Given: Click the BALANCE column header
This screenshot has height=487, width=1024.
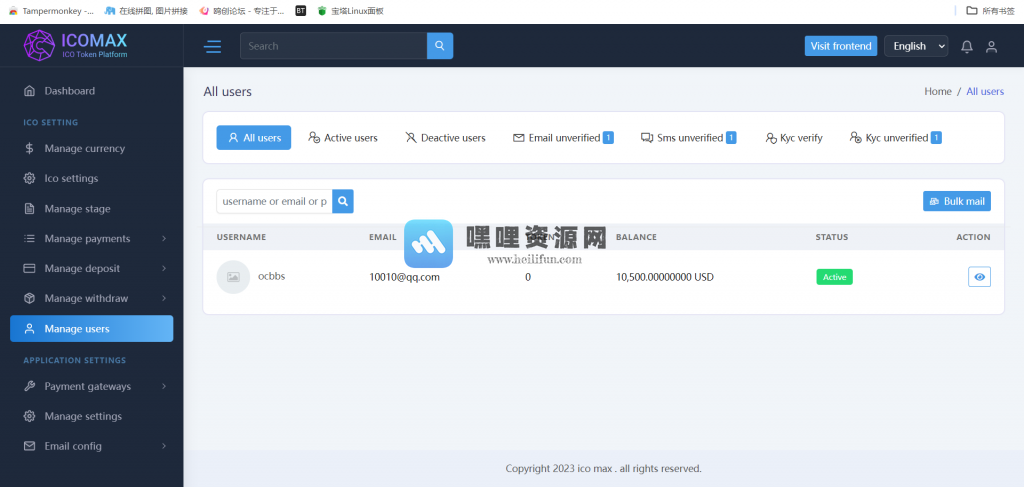Looking at the screenshot, I should [636, 237].
